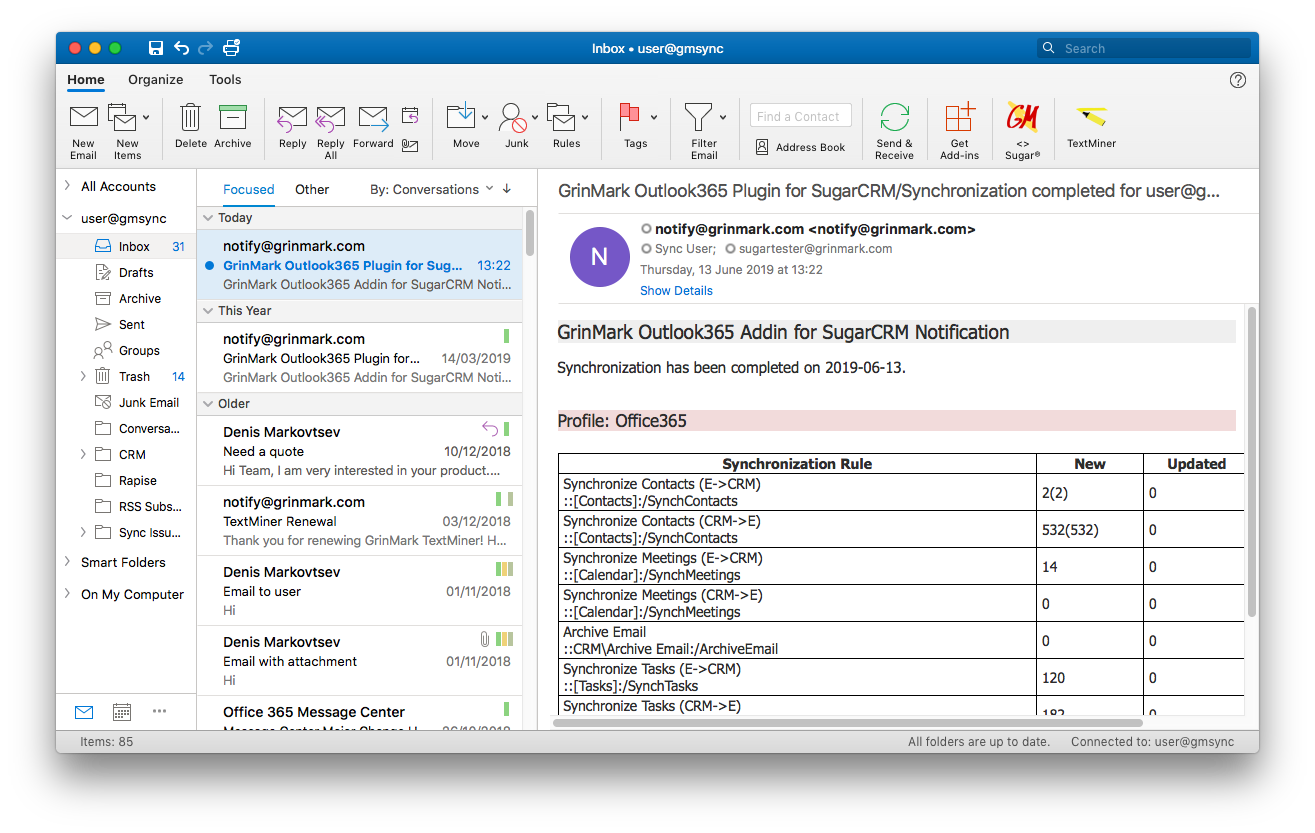Open Get Add-ins

tap(959, 117)
